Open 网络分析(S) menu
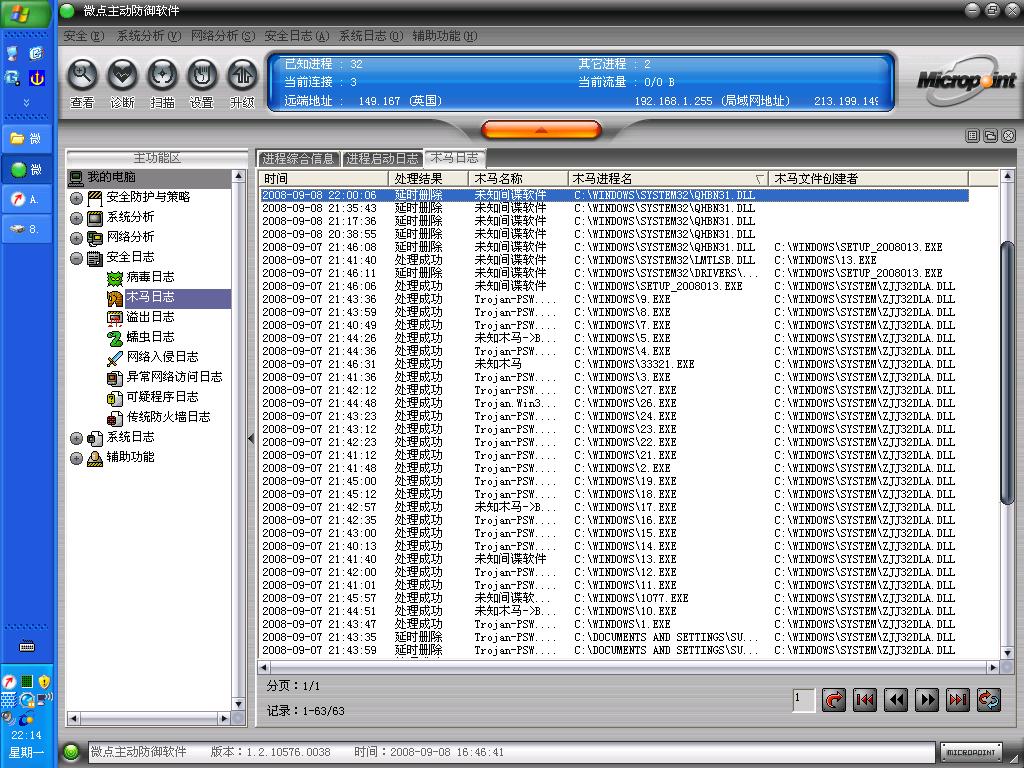The width and height of the screenshot is (1024, 768). point(223,36)
